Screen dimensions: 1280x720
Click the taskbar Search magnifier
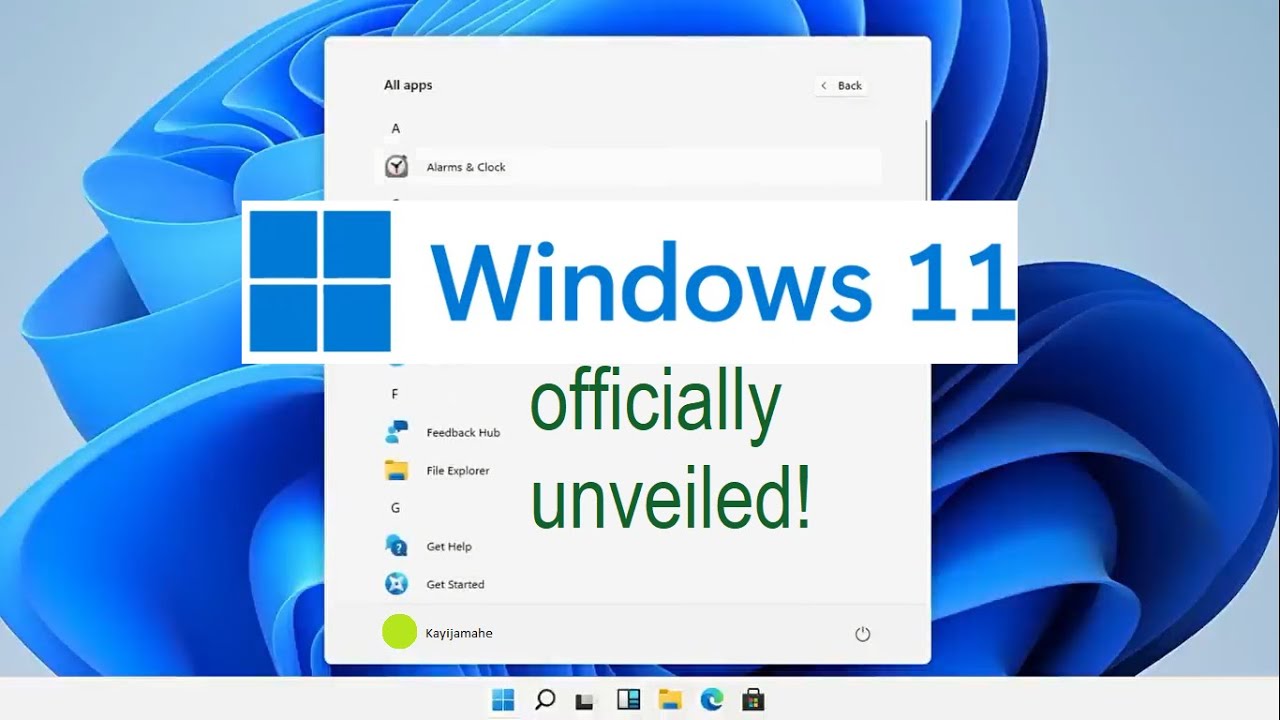pos(545,700)
